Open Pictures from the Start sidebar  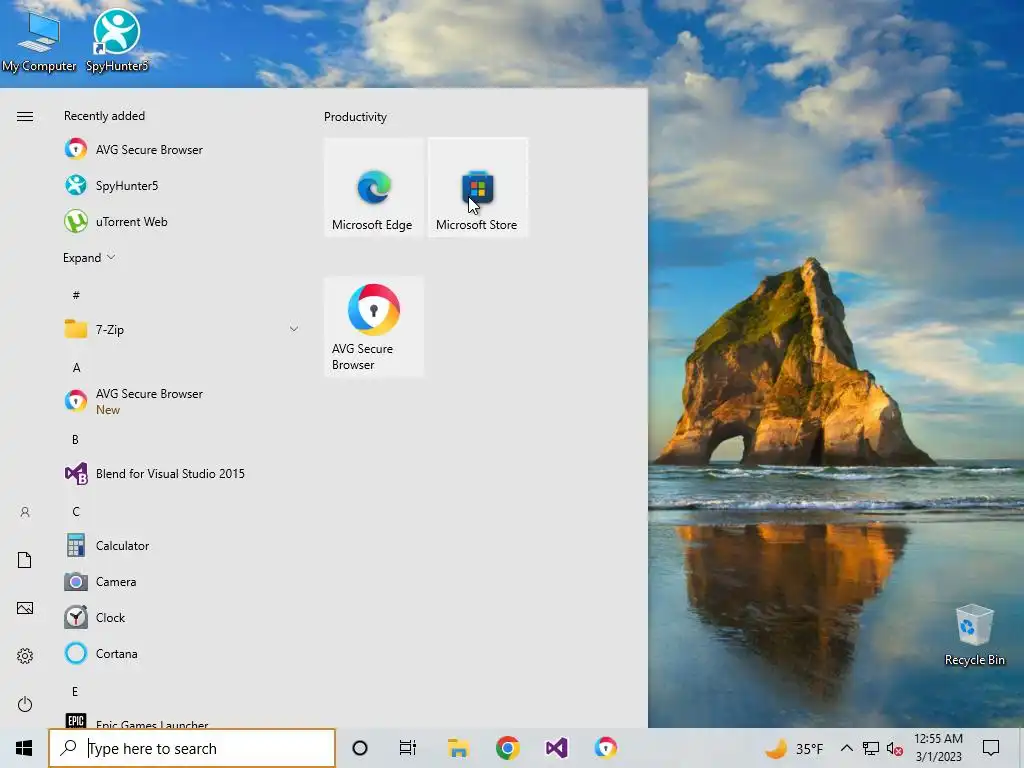click(25, 608)
